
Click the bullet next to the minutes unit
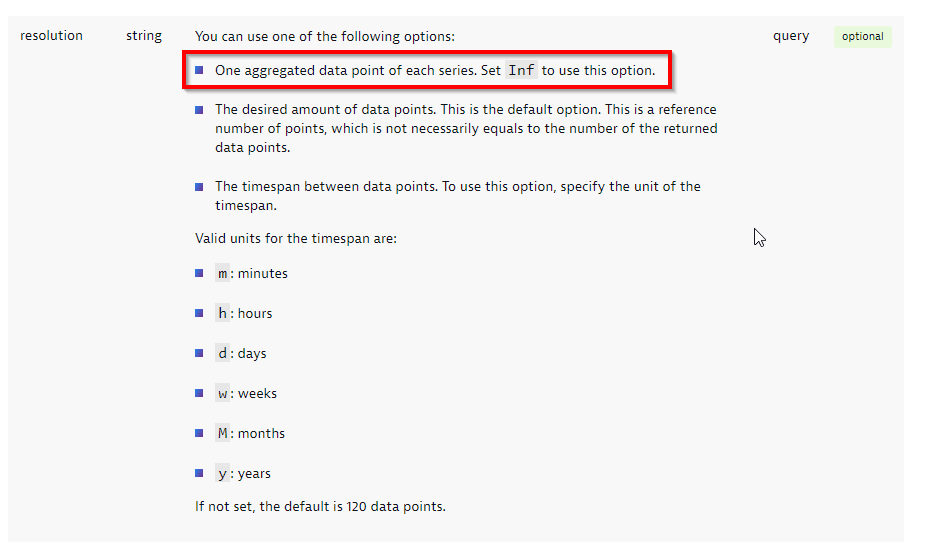coord(199,273)
